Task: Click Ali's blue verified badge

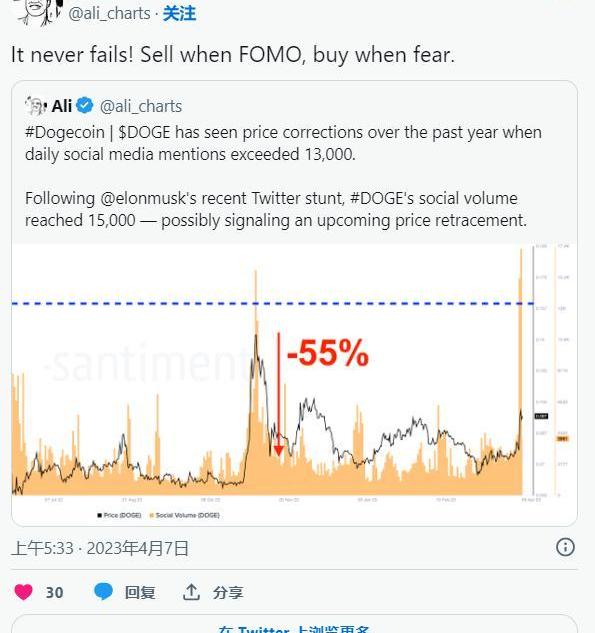Action: [85, 106]
